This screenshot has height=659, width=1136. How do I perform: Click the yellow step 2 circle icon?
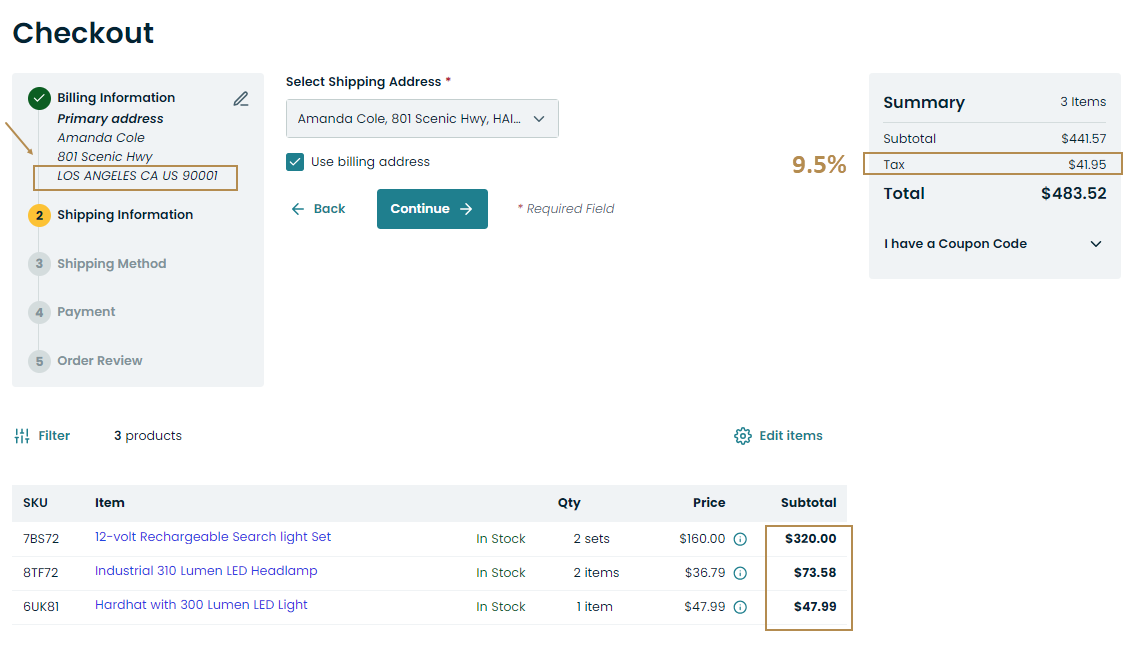(x=39, y=215)
